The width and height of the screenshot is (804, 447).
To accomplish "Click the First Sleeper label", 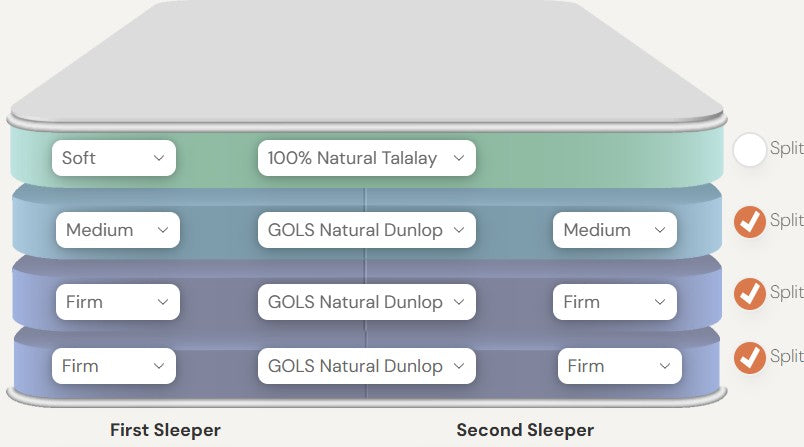I will click(165, 430).
